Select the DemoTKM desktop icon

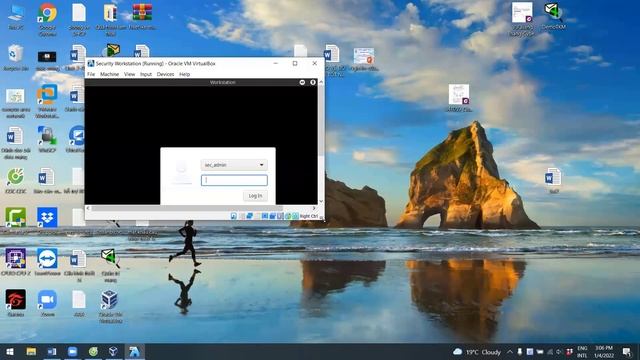[553, 16]
